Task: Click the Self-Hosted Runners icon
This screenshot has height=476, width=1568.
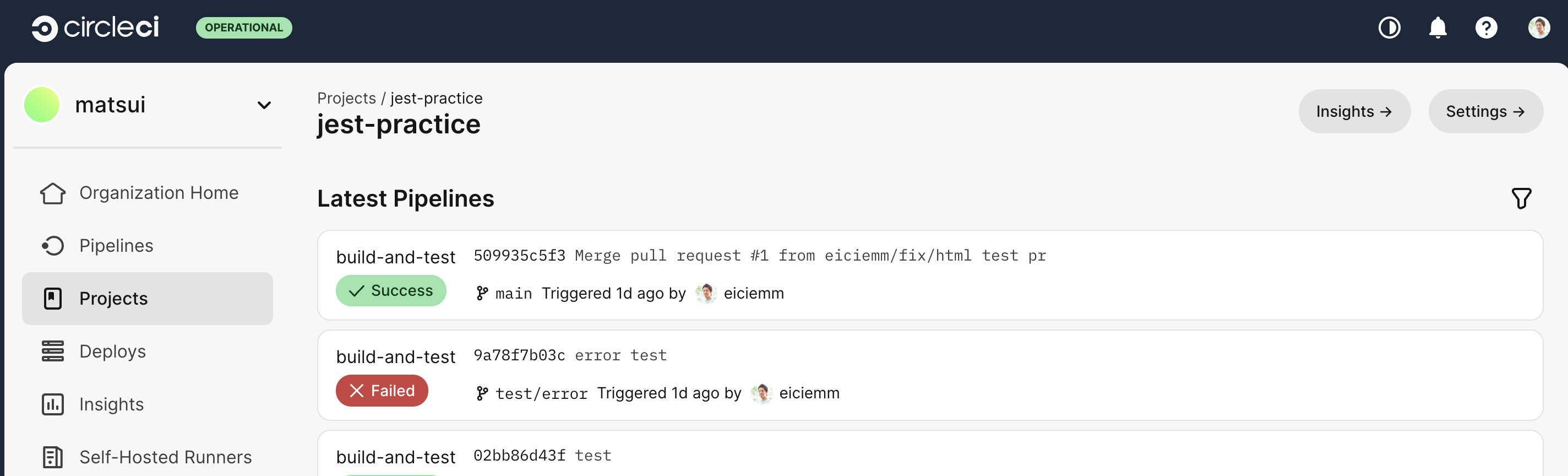Action: click(x=53, y=456)
